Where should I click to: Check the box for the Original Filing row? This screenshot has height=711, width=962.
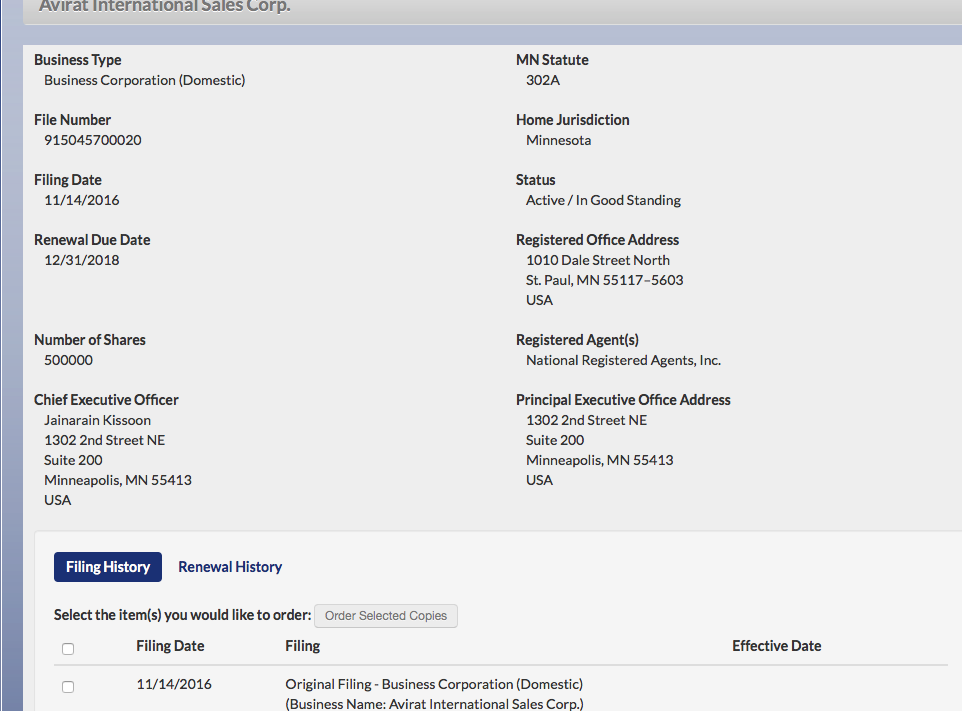click(68, 687)
